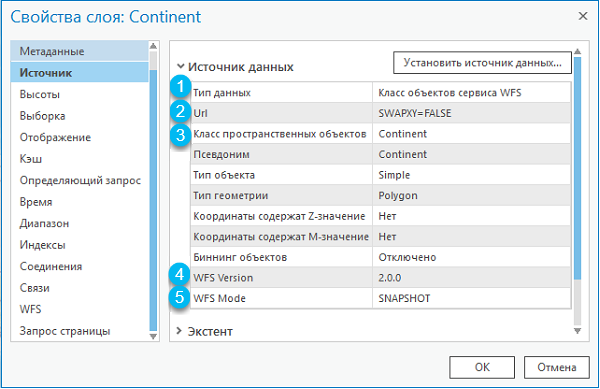
Task: Switch to the Выборка tab
Action: coord(80,116)
